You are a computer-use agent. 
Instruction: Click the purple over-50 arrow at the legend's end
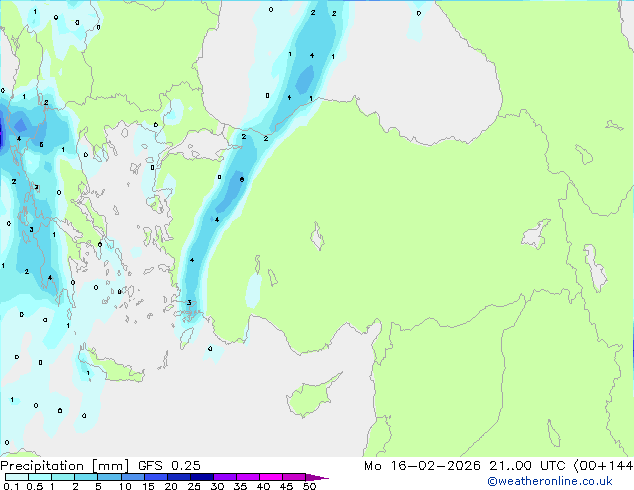317,477
